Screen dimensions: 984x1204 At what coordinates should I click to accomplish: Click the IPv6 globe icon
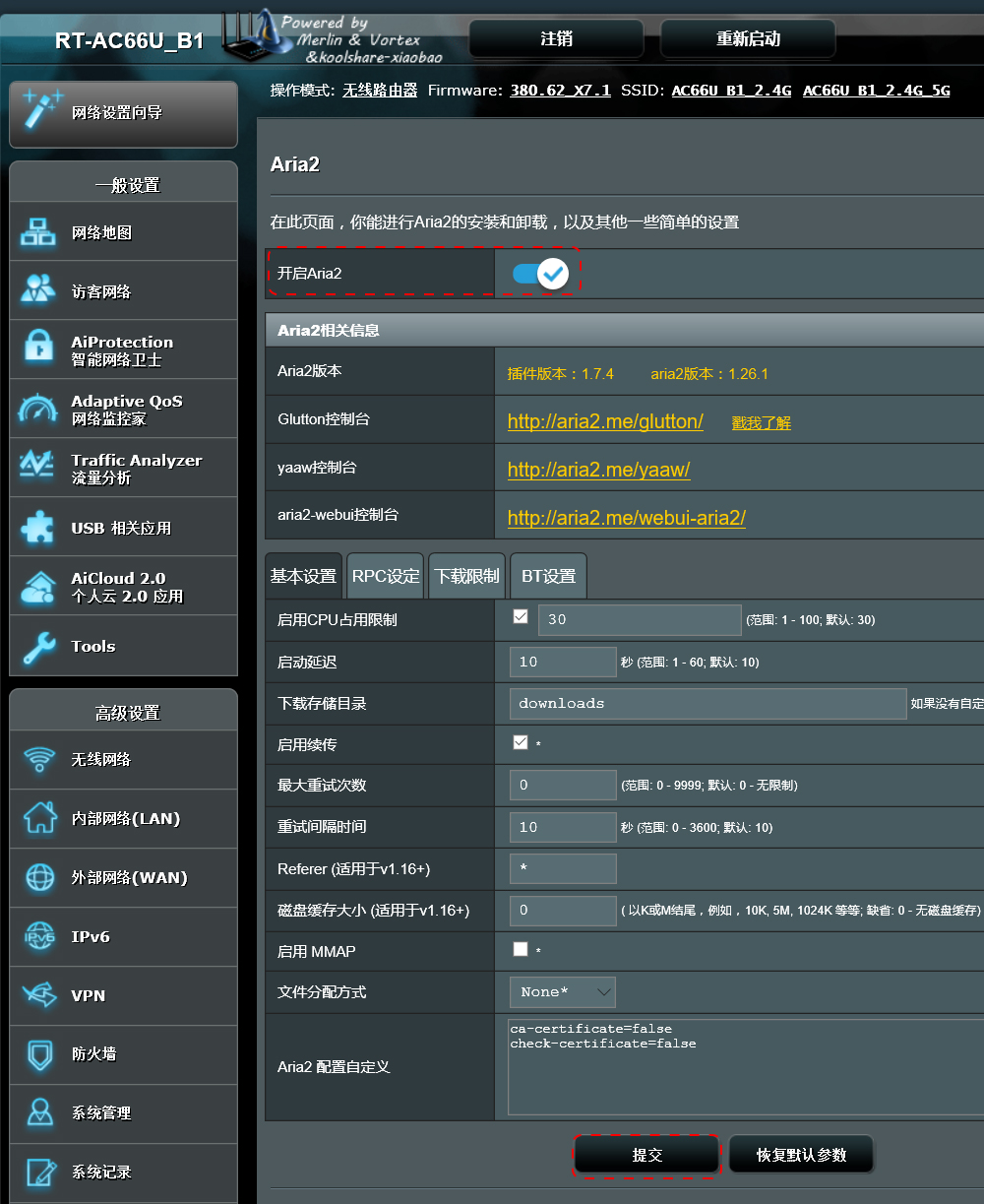pyautogui.click(x=39, y=935)
